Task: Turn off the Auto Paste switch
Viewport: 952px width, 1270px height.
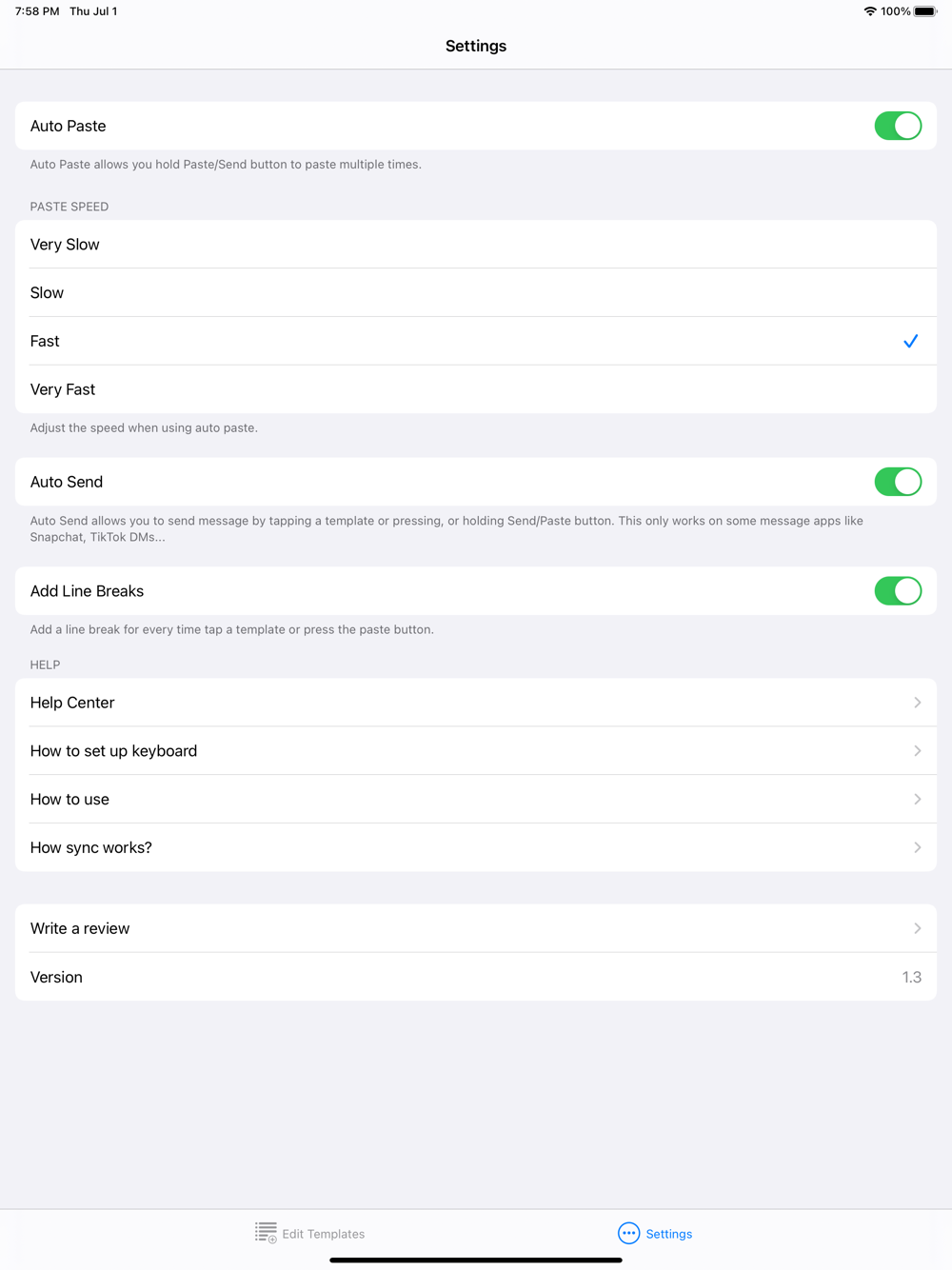Action: (x=898, y=126)
